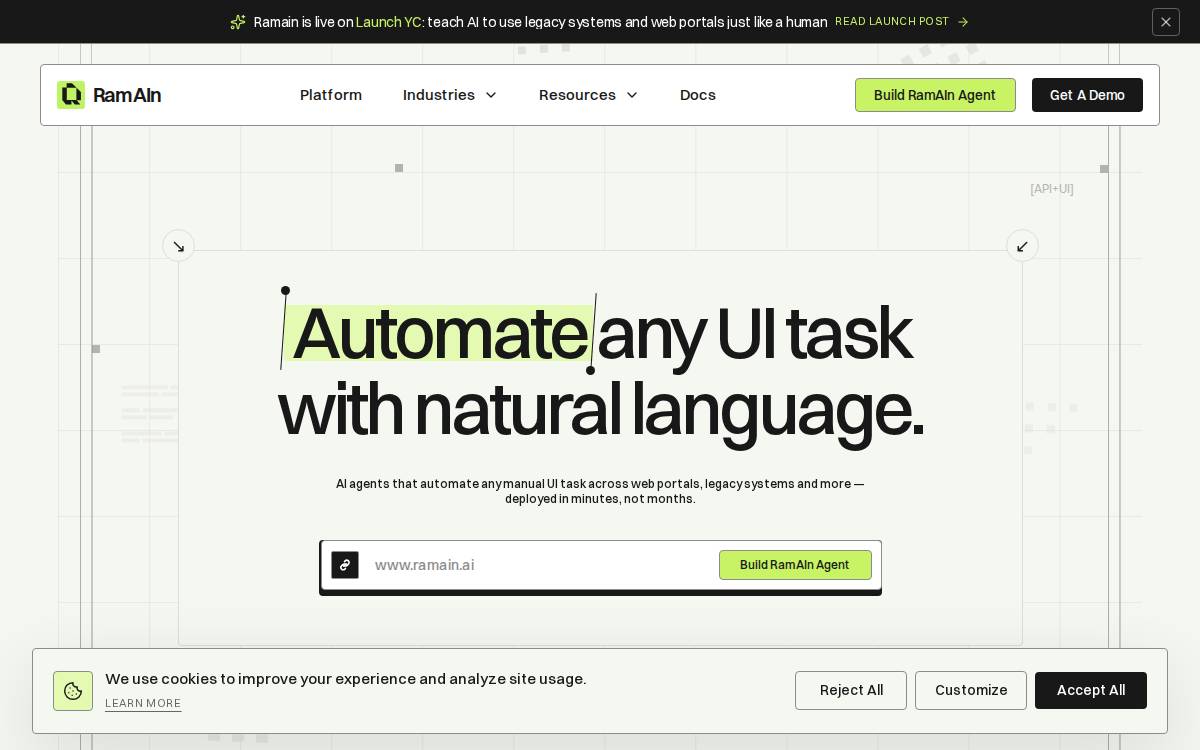This screenshot has height=750, width=1200.
Task: Open the Learn More cookie link
Action: (x=143, y=704)
